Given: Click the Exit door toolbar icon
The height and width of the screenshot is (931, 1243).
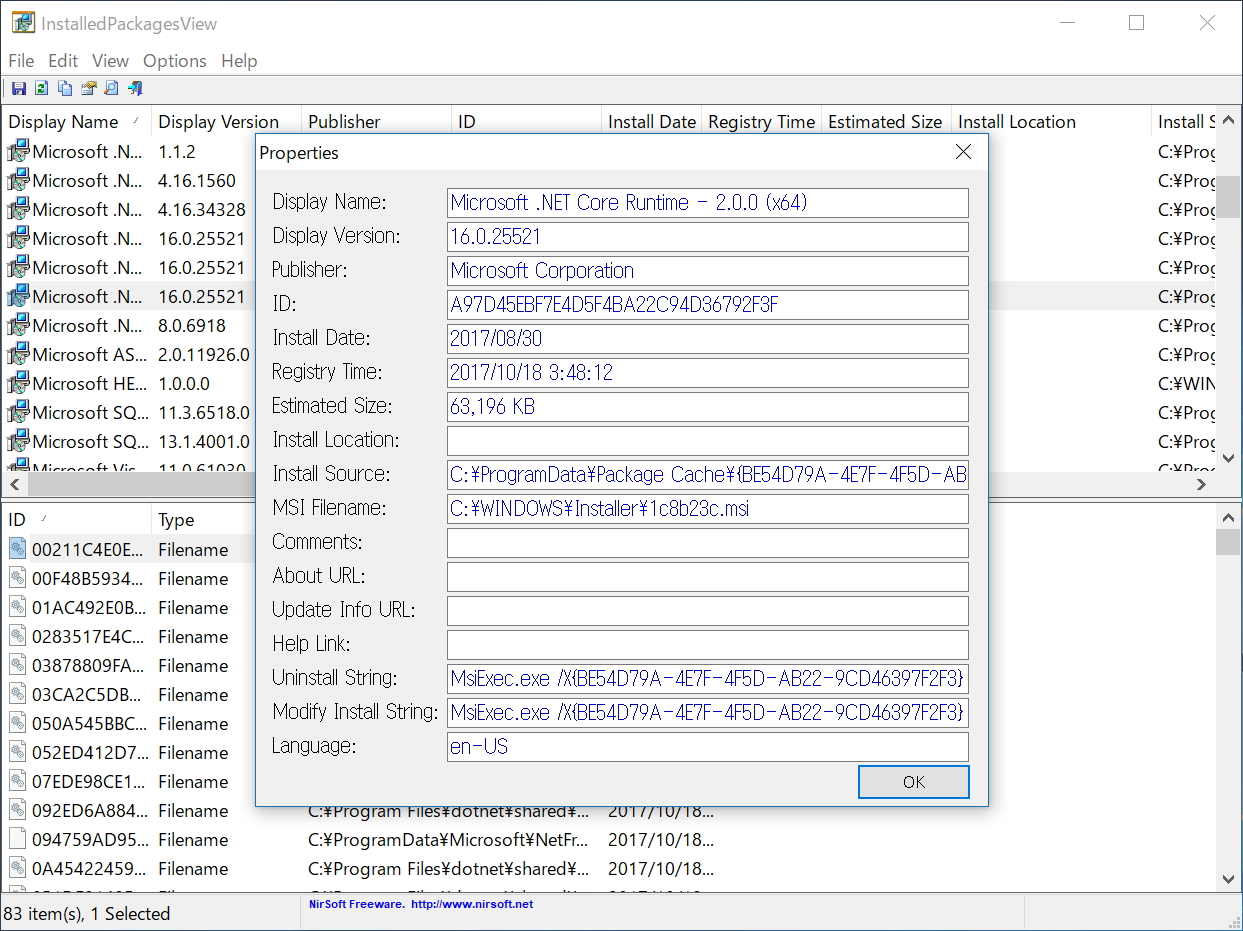Looking at the screenshot, I should coord(135,88).
